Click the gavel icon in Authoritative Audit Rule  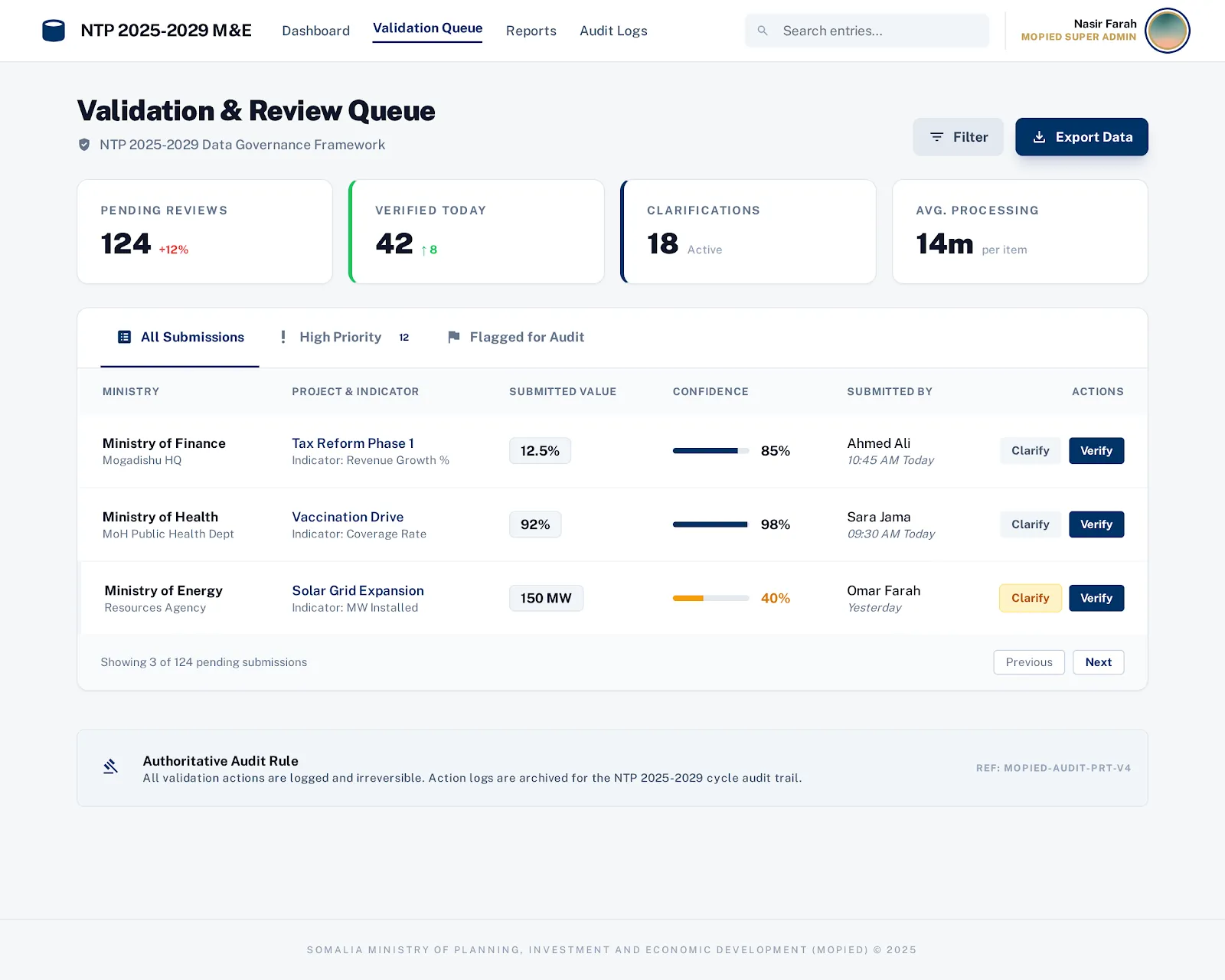pos(111,766)
